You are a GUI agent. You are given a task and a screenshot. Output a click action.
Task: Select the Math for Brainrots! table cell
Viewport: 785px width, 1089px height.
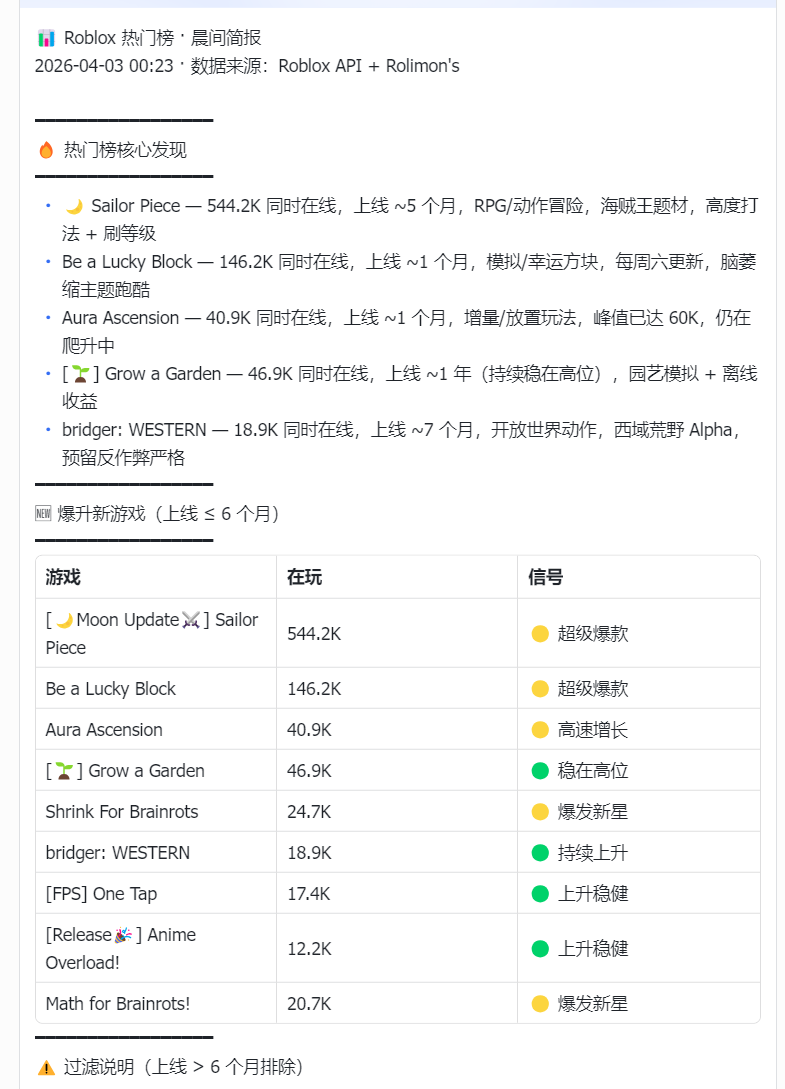pyautogui.click(x=118, y=1003)
